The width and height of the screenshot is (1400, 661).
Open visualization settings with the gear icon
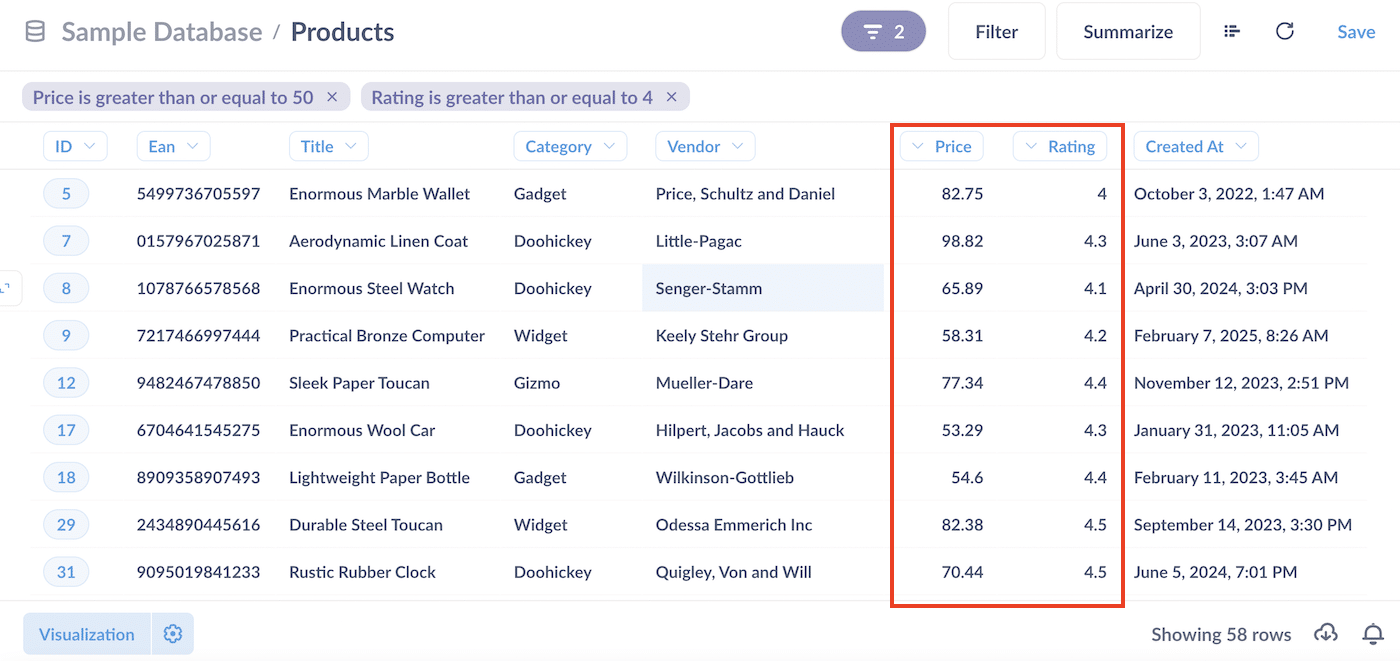click(x=172, y=633)
